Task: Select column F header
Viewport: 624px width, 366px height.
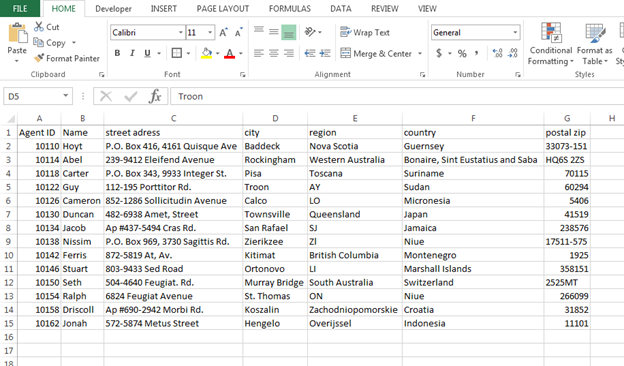Action: (473, 118)
